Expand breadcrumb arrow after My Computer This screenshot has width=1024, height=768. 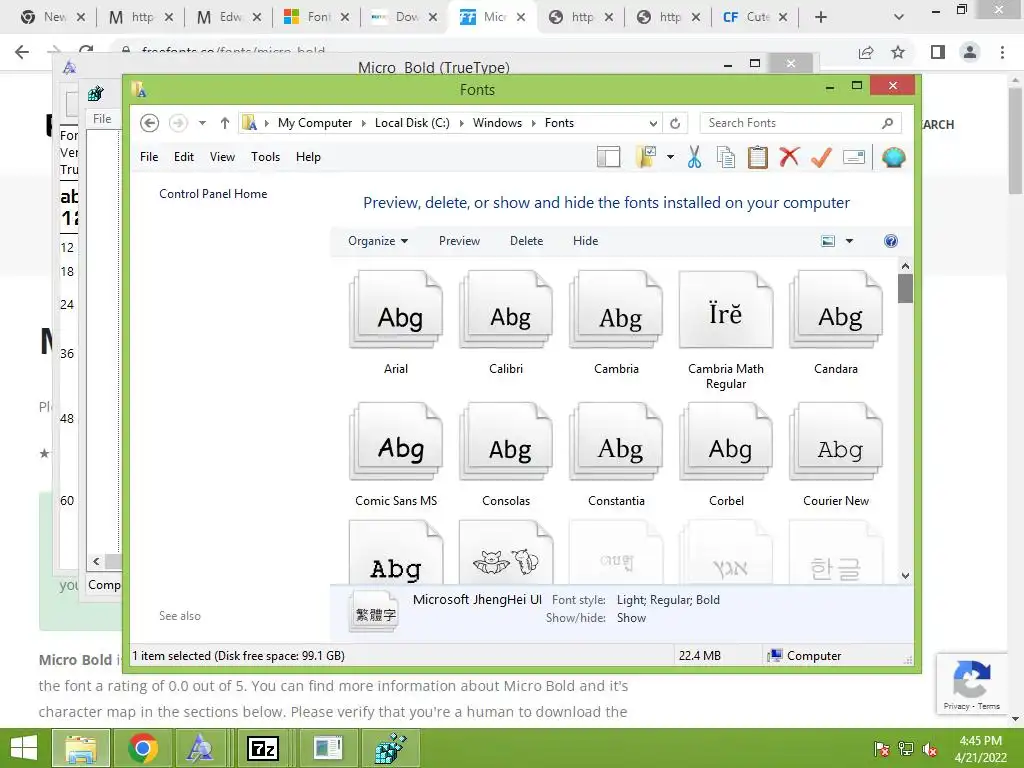pyautogui.click(x=364, y=123)
